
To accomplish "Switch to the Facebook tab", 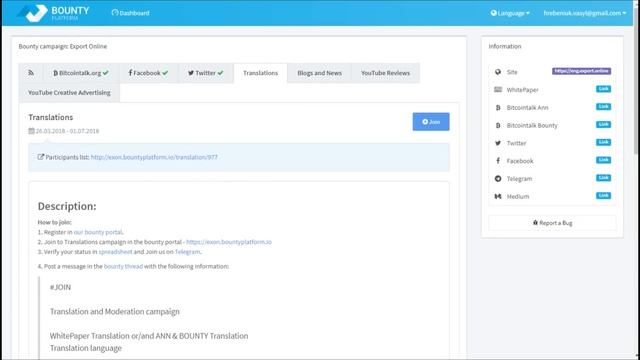I will point(148,73).
